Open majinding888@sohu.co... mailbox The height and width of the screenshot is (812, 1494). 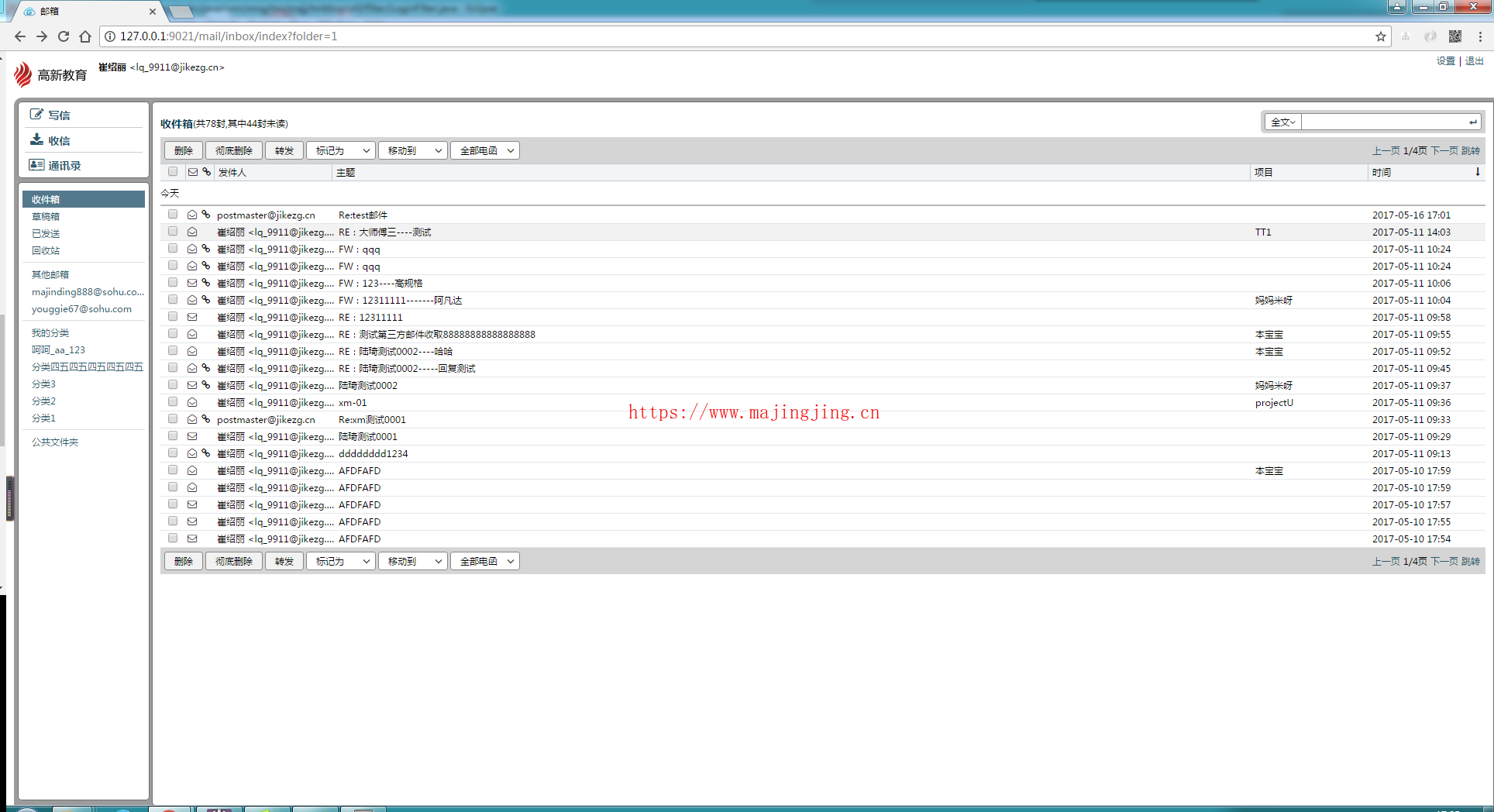point(88,291)
